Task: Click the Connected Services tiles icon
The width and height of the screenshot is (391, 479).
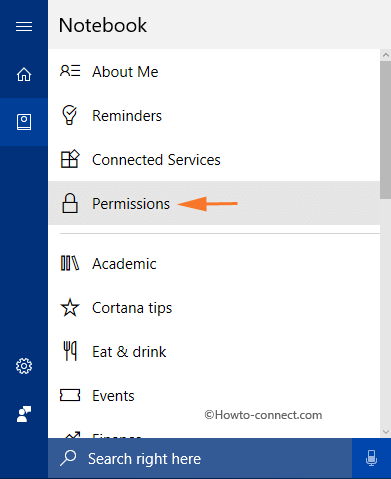Action: [x=70, y=159]
